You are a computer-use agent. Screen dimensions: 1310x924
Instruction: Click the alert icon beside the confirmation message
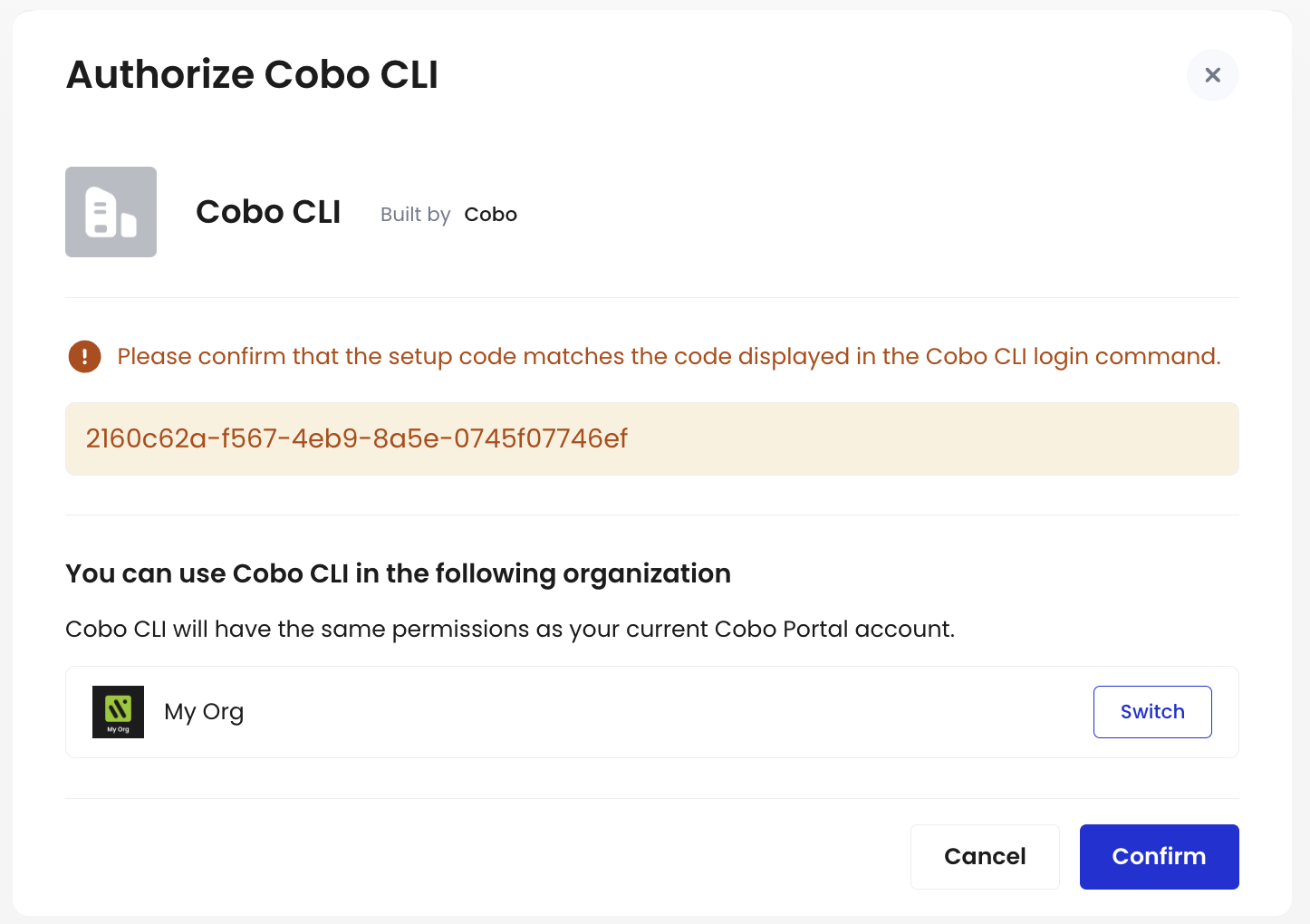click(83, 356)
